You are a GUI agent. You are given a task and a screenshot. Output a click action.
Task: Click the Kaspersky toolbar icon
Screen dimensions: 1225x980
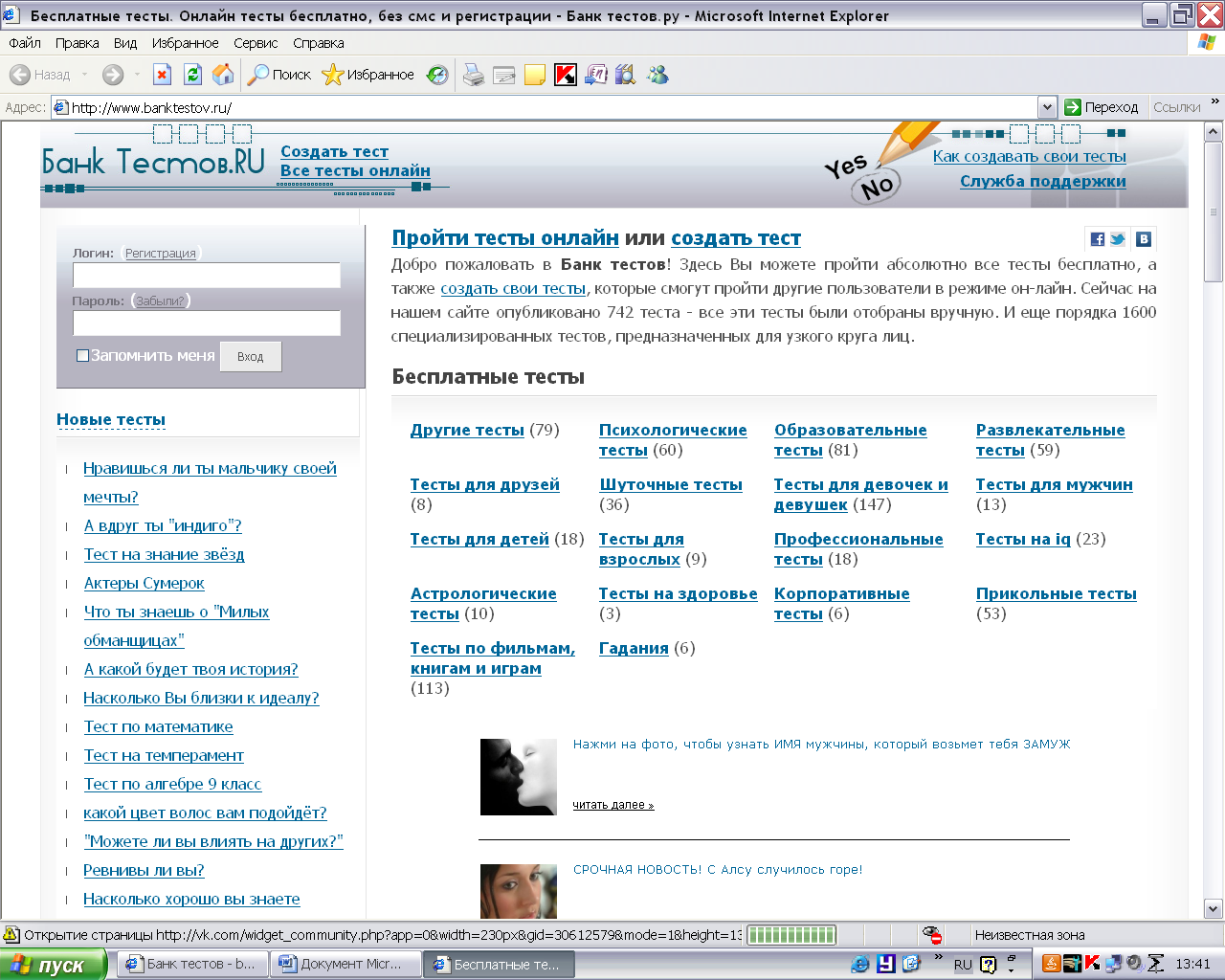click(x=566, y=75)
